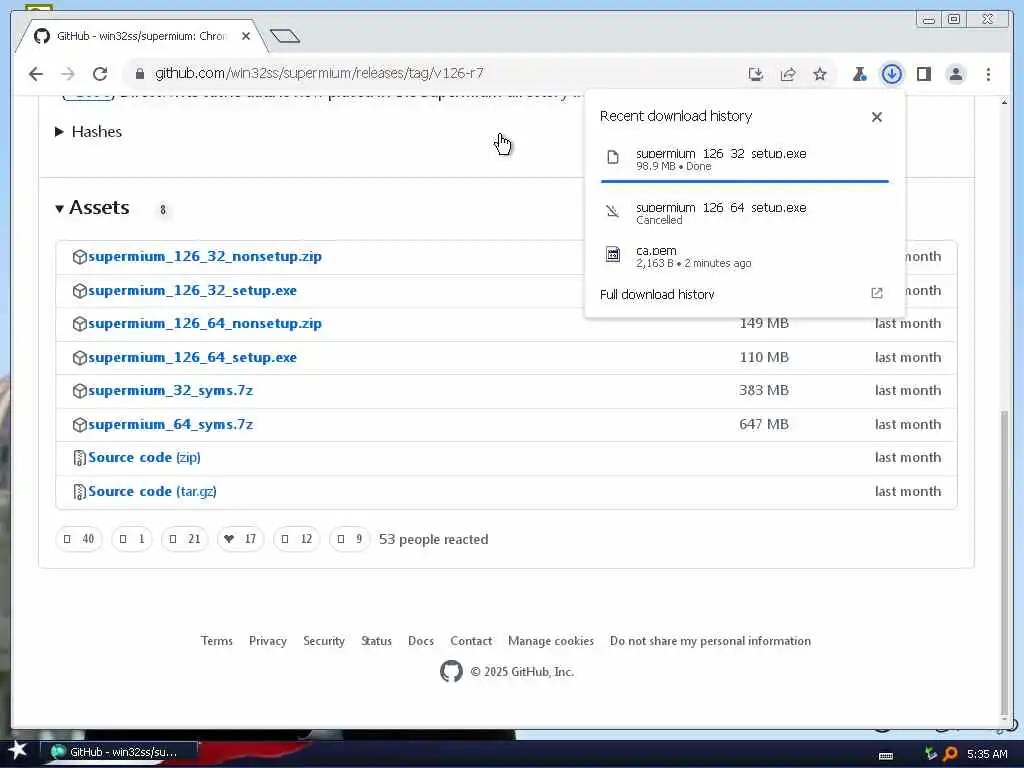Viewport: 1024px width, 768px height.
Task: Open the Docs footer link
Action: (x=421, y=641)
